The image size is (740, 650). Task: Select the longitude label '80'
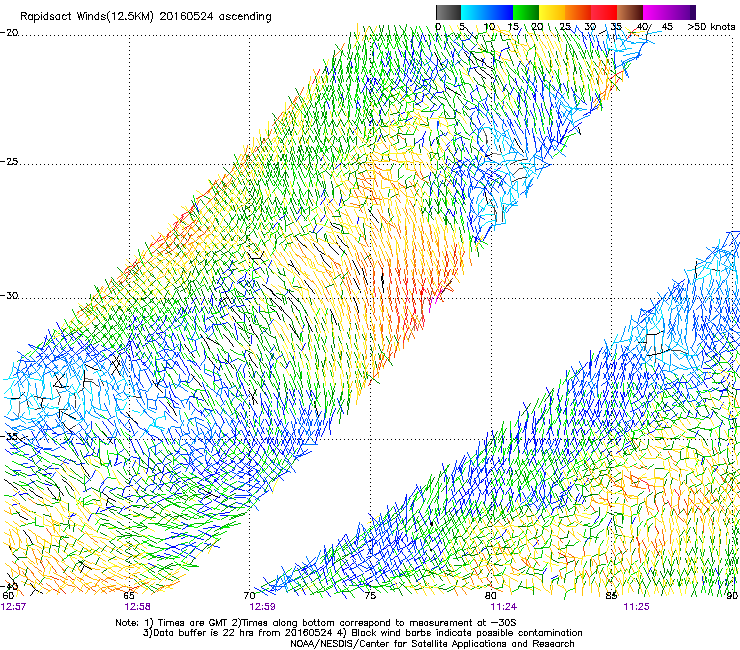point(491,596)
